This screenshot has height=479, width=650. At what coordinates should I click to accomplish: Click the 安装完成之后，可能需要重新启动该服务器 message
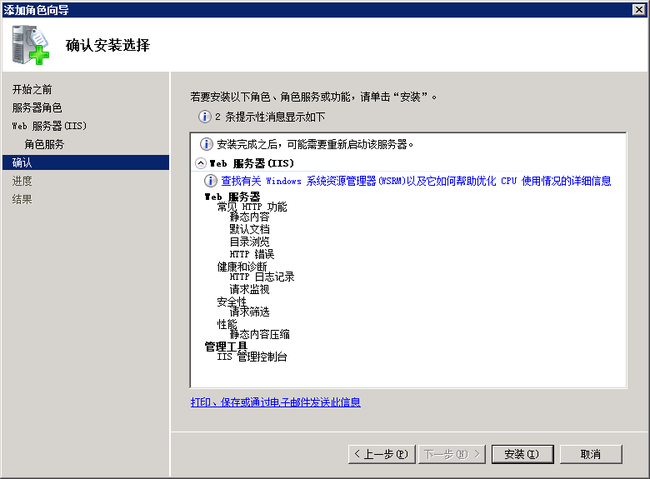click(x=315, y=144)
